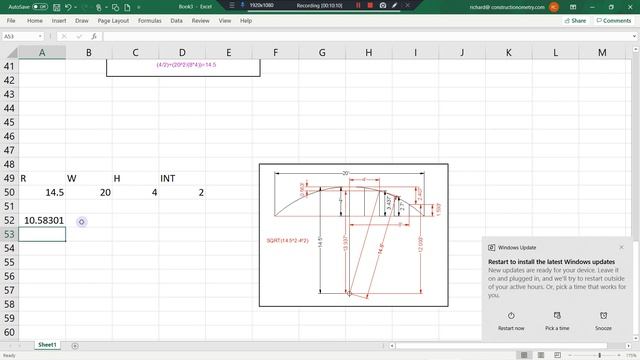Screen dimensions: 640x360
Task: Click the horizontal scrollbar right arrow
Action: click(x=629, y=346)
